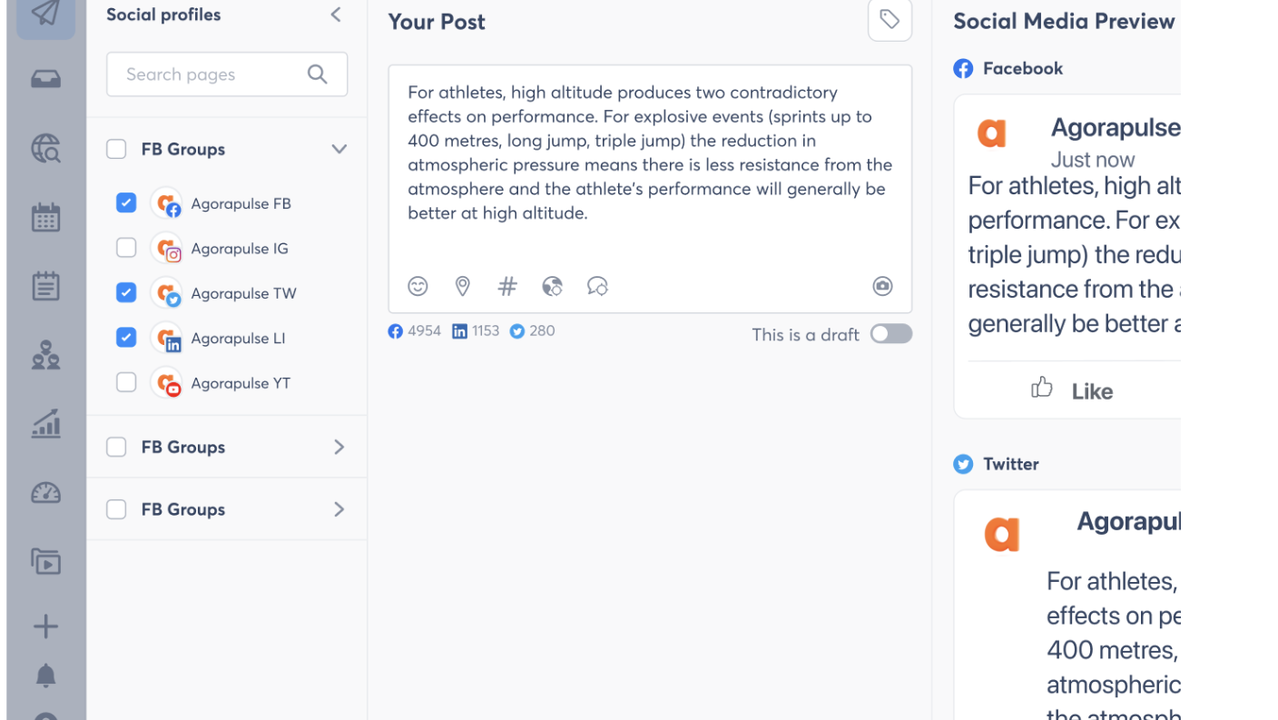Collapse the Social profiles panel arrow
1278x720 pixels.
click(x=336, y=15)
